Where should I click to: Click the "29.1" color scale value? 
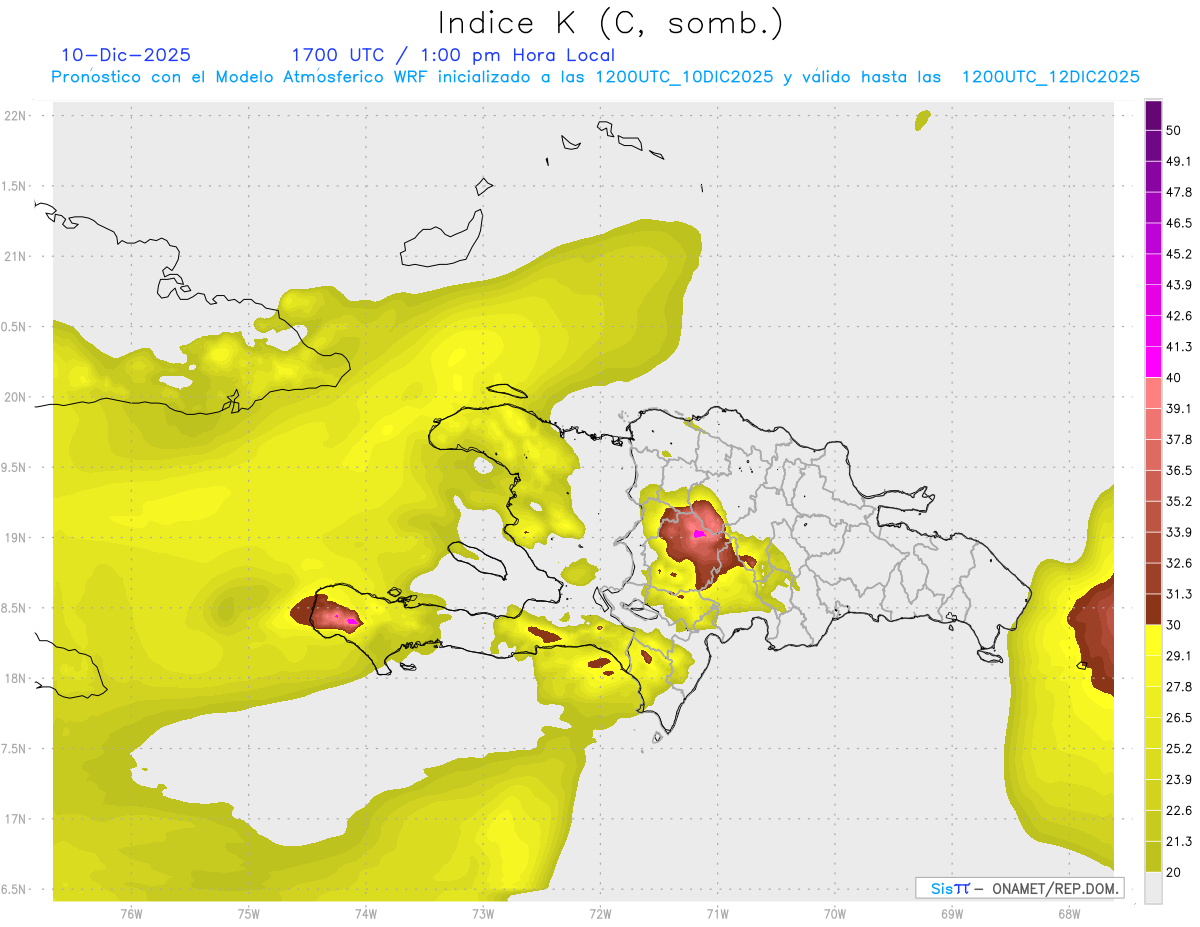click(1180, 656)
